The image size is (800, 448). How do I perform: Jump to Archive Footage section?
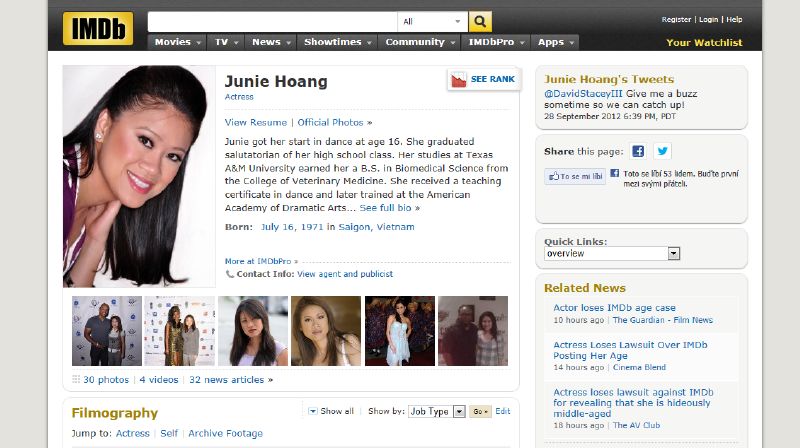(226, 433)
